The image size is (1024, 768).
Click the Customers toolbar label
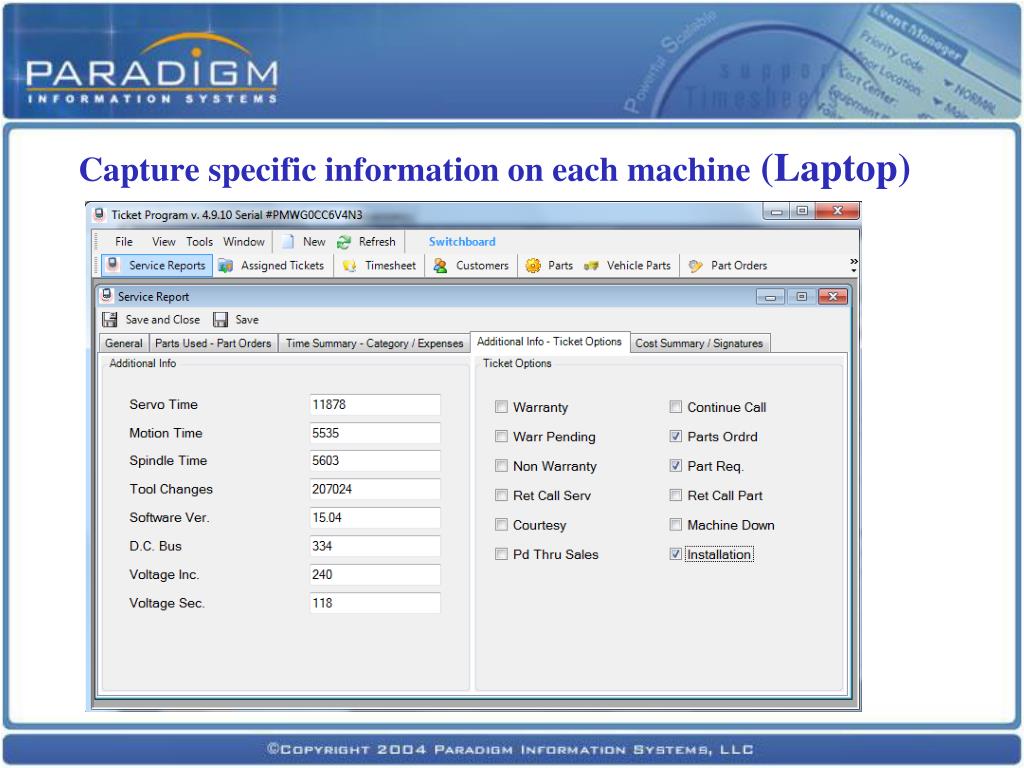tap(482, 266)
